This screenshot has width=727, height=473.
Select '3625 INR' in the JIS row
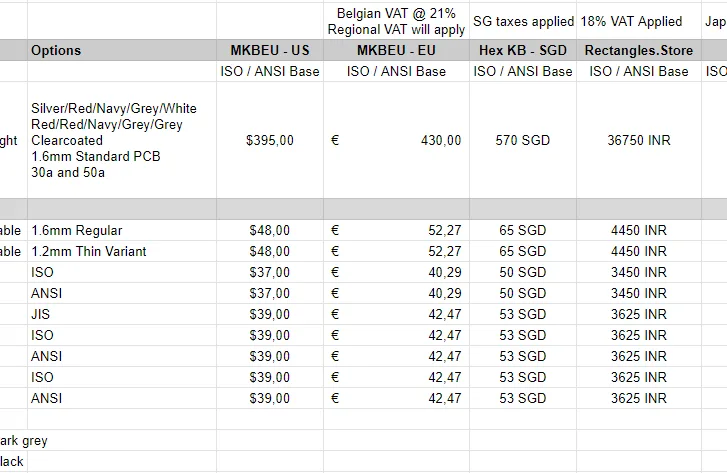click(639, 314)
